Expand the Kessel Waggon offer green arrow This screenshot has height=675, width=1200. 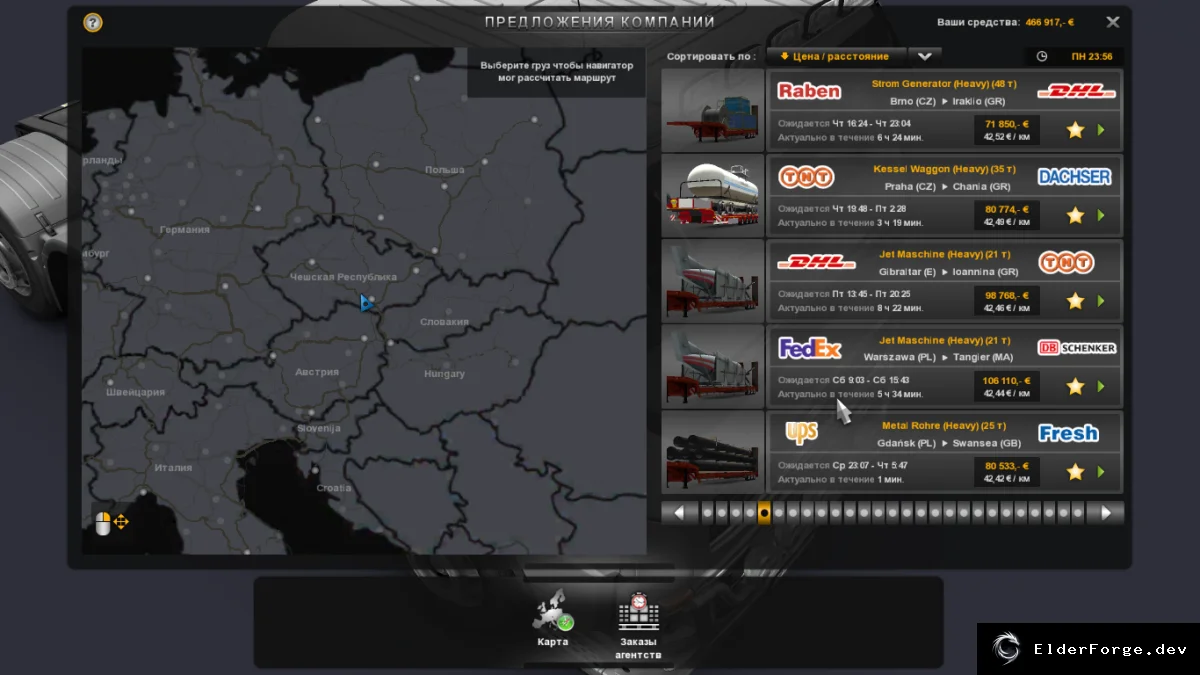point(1101,215)
